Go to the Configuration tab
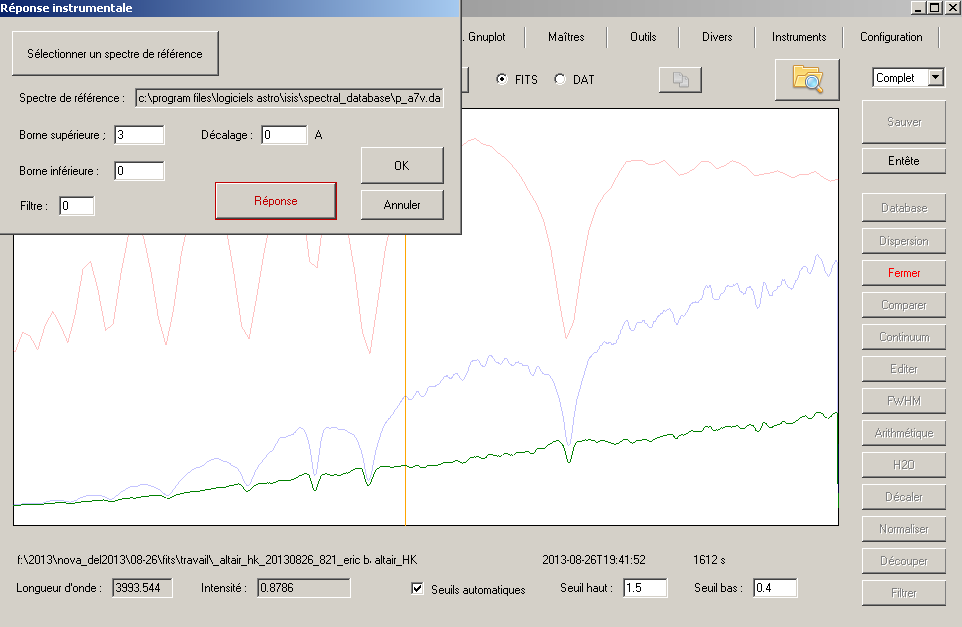This screenshot has height=627, width=962. point(890,37)
